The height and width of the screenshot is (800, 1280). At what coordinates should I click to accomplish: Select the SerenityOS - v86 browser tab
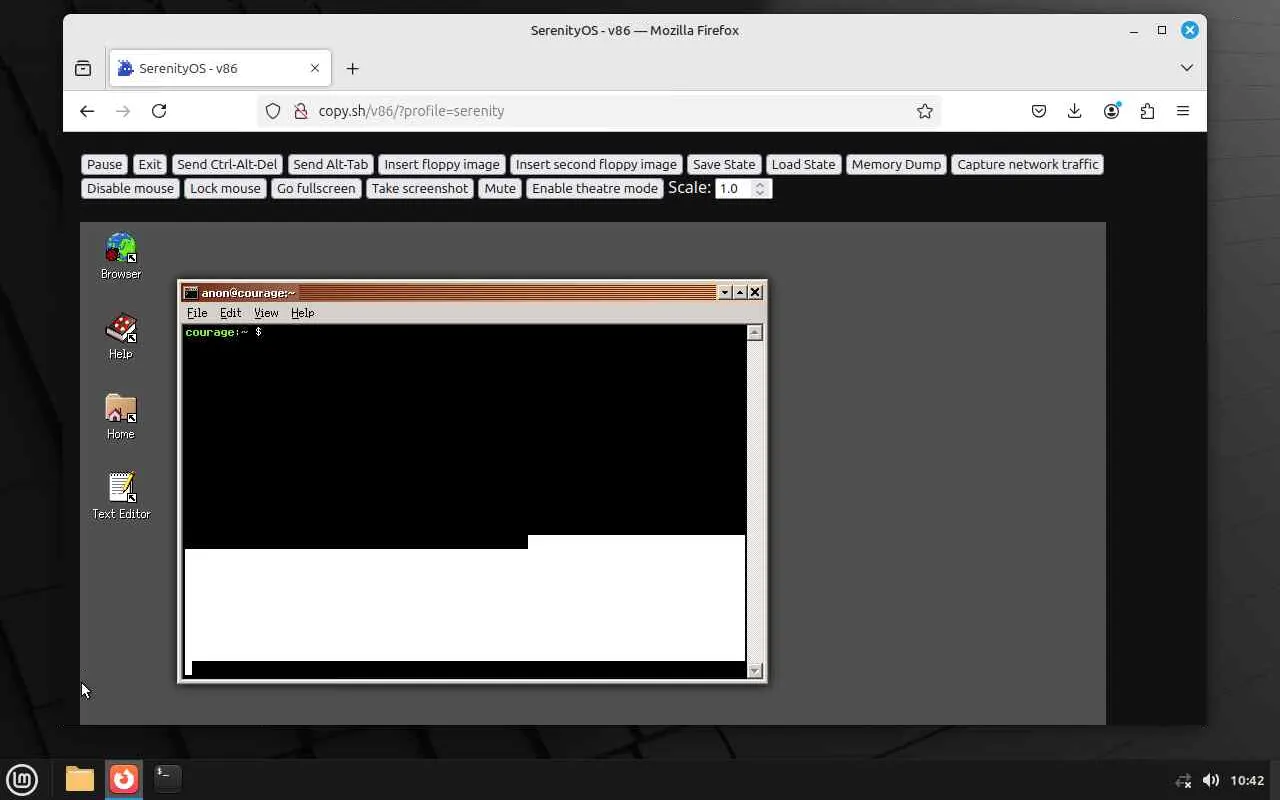220,68
